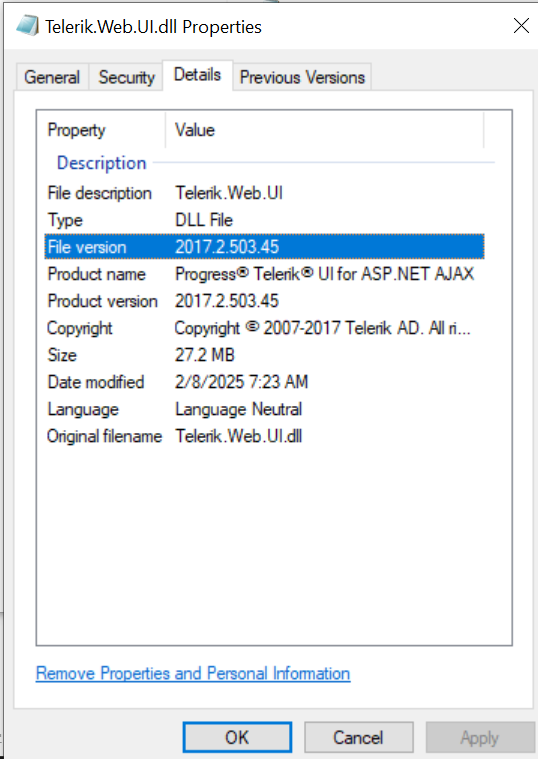Click the 27.2 MB size value
The image size is (538, 759).
pyautogui.click(x=204, y=355)
